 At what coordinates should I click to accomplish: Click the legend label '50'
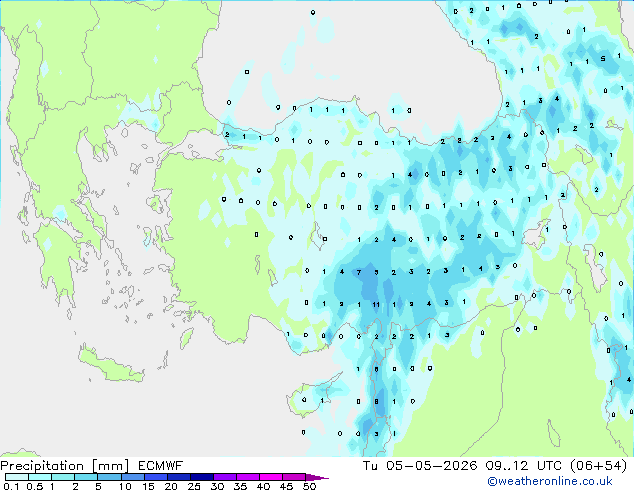click(x=309, y=486)
